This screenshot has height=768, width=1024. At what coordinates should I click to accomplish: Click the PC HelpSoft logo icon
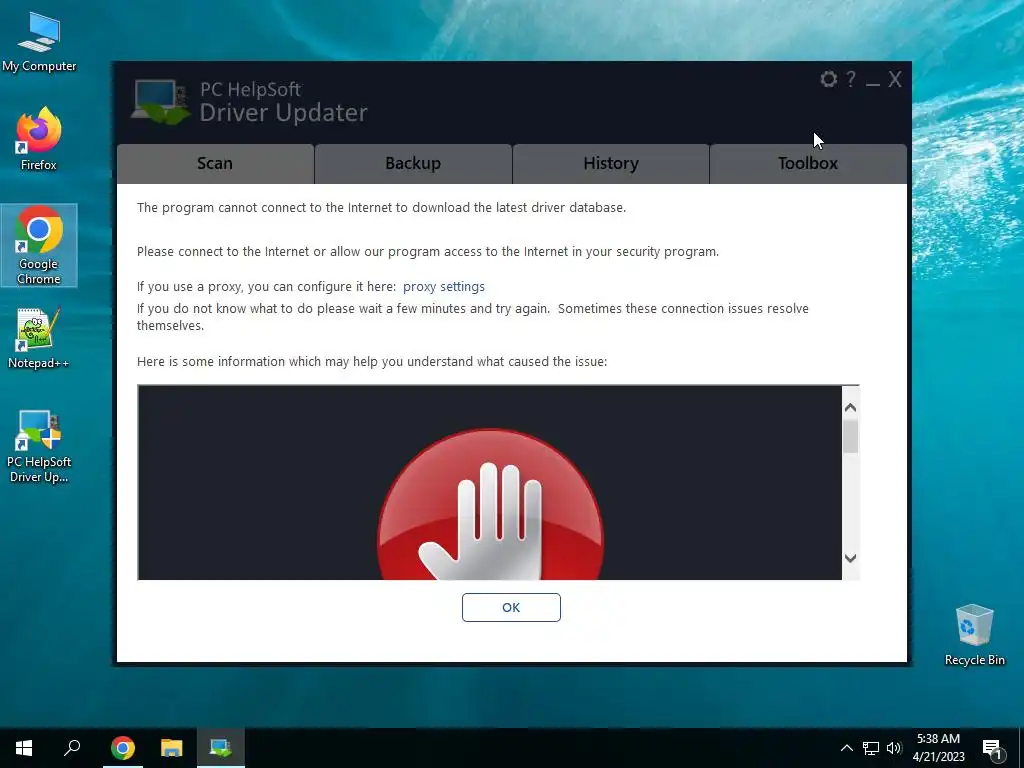click(160, 101)
